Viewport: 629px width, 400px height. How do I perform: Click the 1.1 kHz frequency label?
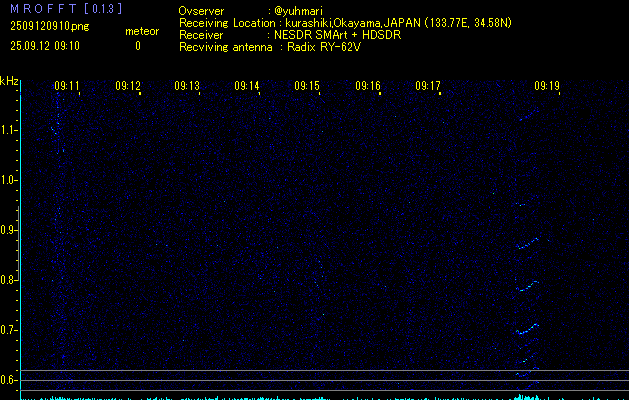pos(8,130)
